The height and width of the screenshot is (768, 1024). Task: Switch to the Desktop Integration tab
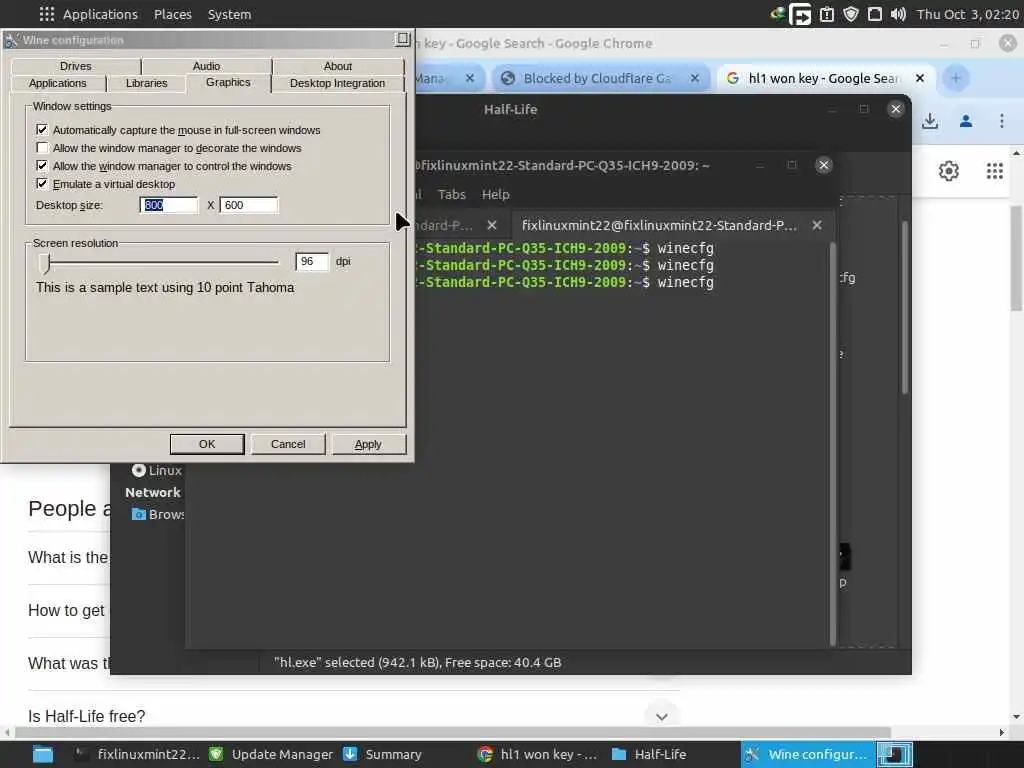[337, 83]
